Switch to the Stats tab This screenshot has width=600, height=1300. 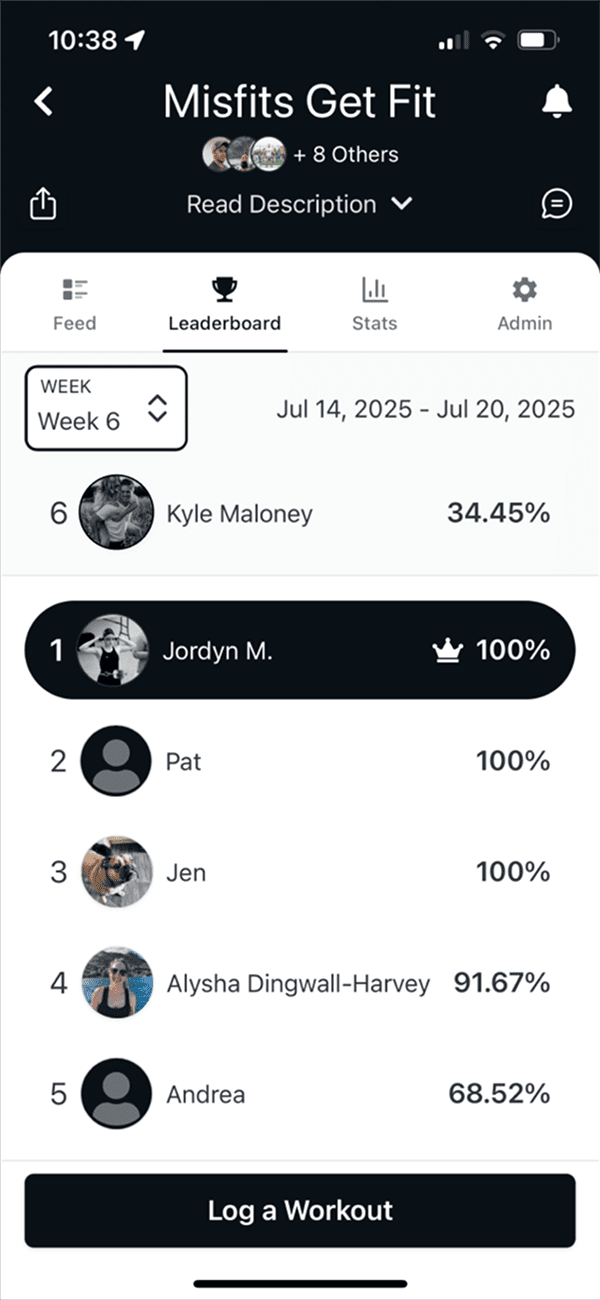point(374,303)
